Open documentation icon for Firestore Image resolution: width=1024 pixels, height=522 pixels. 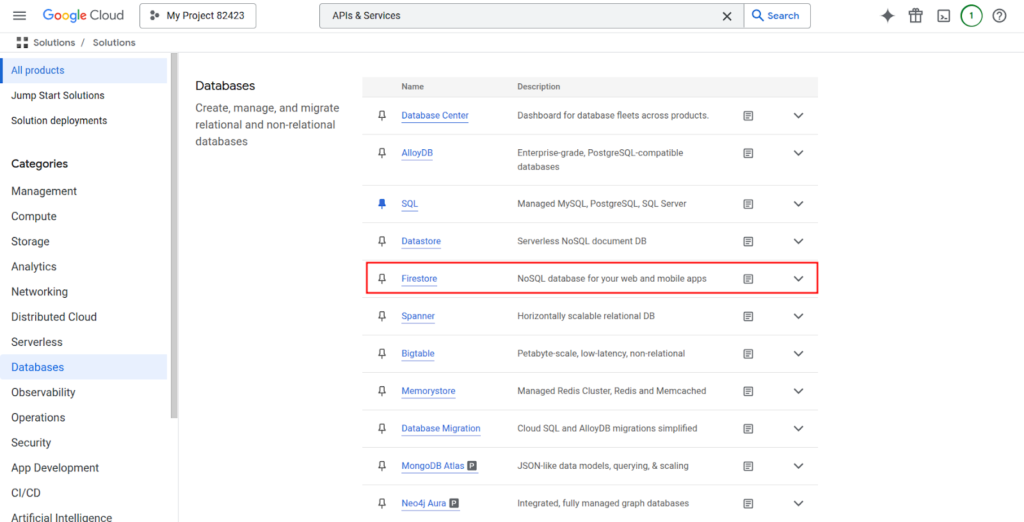pos(748,279)
